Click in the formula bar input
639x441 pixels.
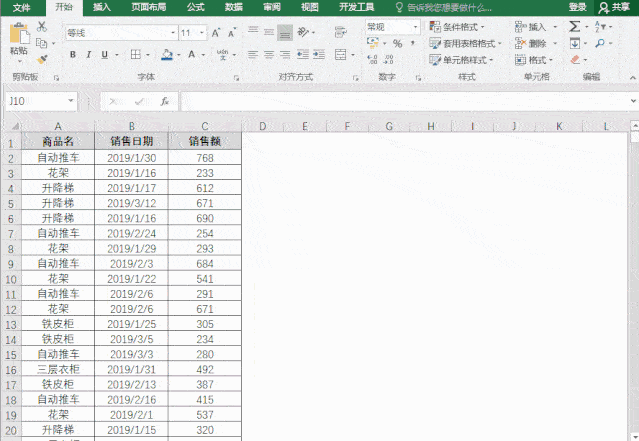[x=403, y=101]
